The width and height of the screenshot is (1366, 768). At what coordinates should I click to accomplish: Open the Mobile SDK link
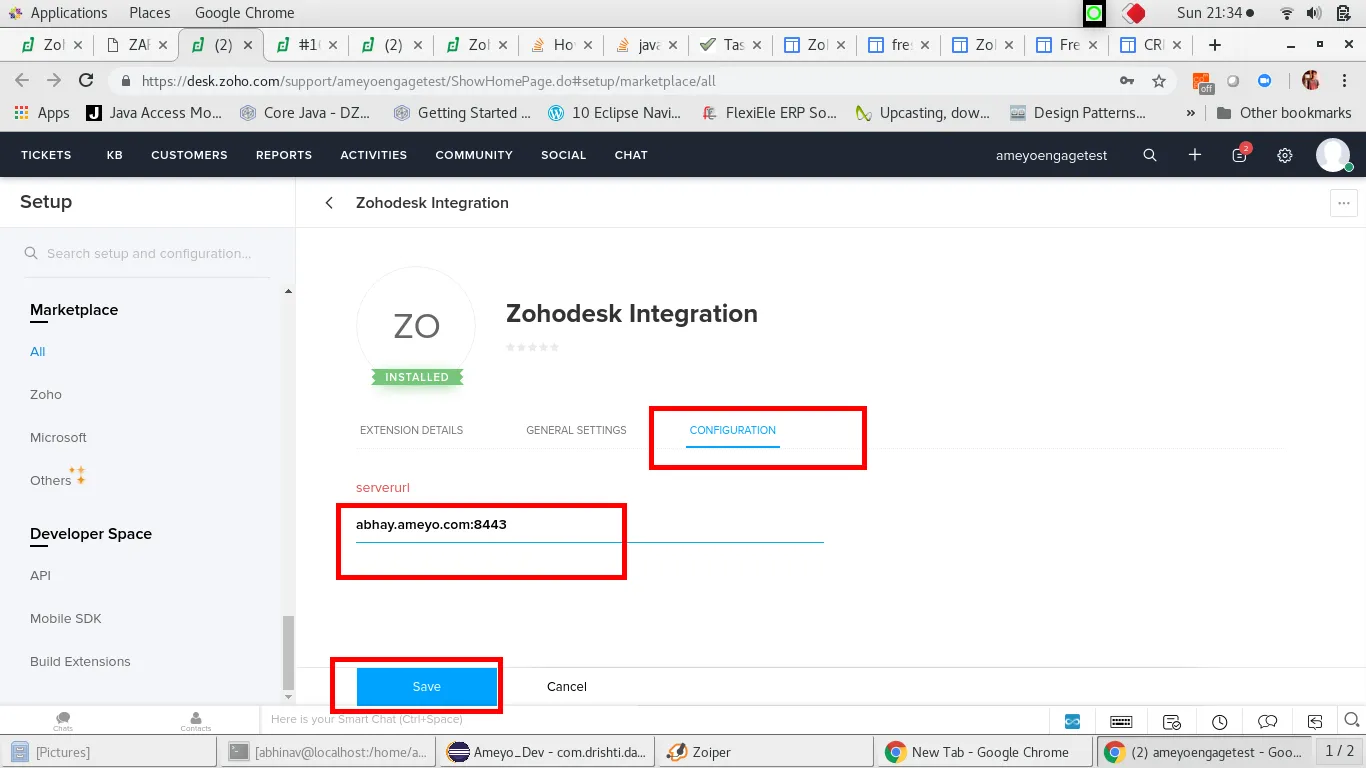pos(66,619)
